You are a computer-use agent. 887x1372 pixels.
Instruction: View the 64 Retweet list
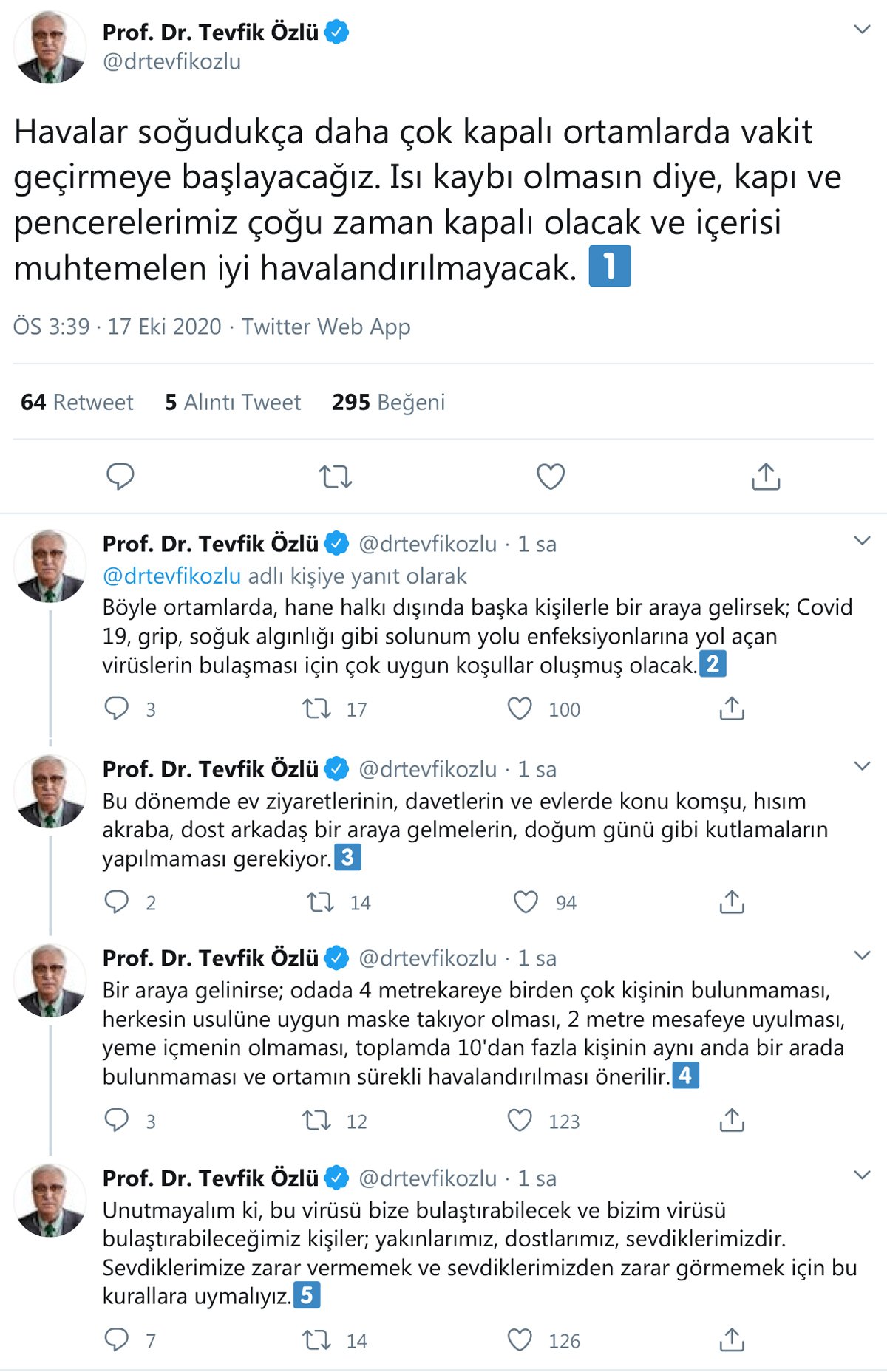click(77, 402)
